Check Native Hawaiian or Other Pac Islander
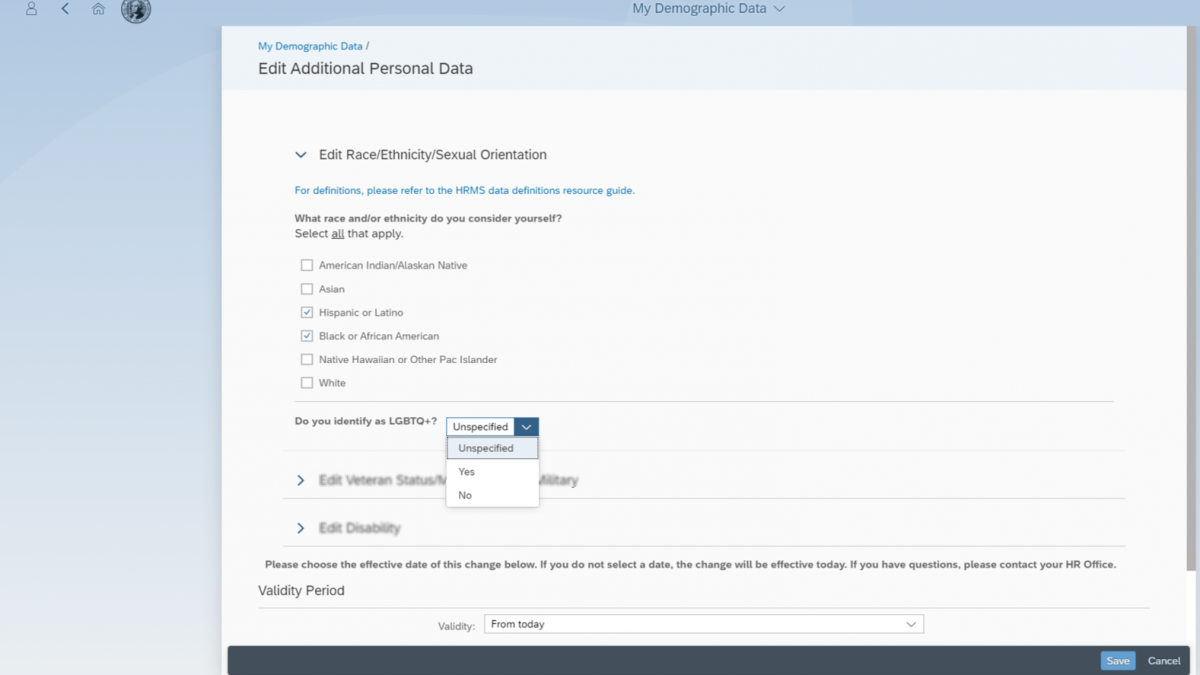The width and height of the screenshot is (1200, 675). tap(307, 359)
